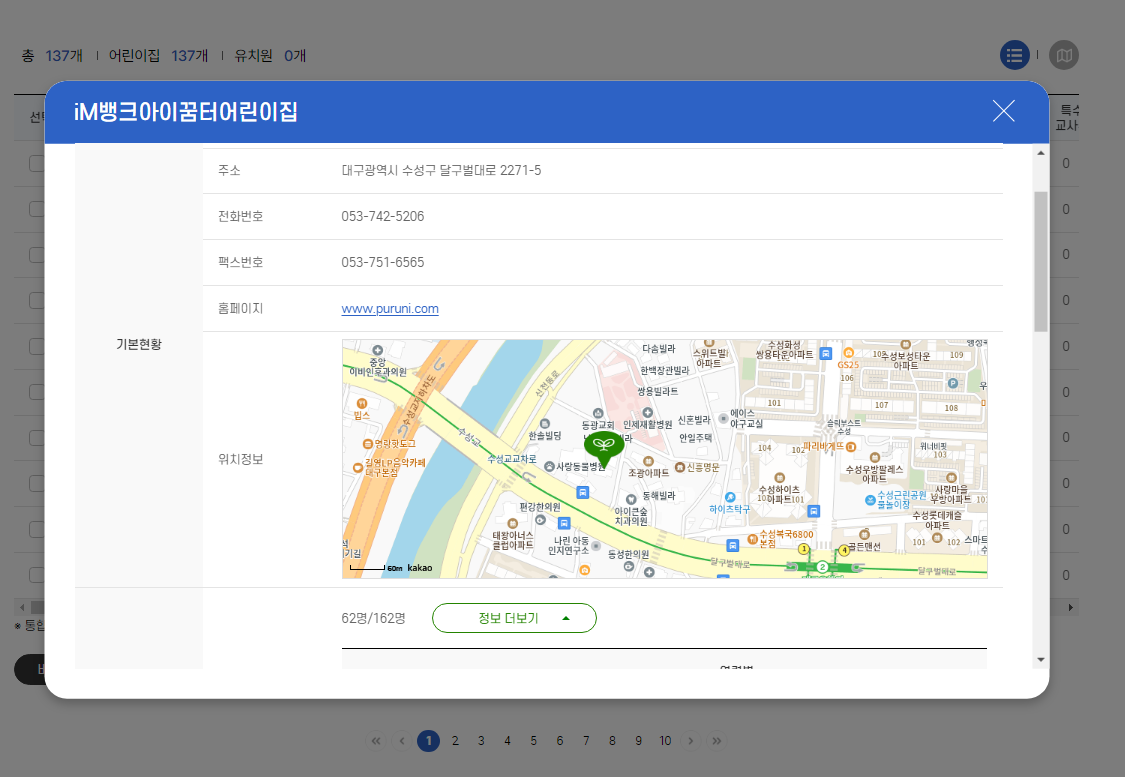Select bus stop icon below 수성하이츠아파트
Screen dimensions: 1125x777
pos(814,511)
